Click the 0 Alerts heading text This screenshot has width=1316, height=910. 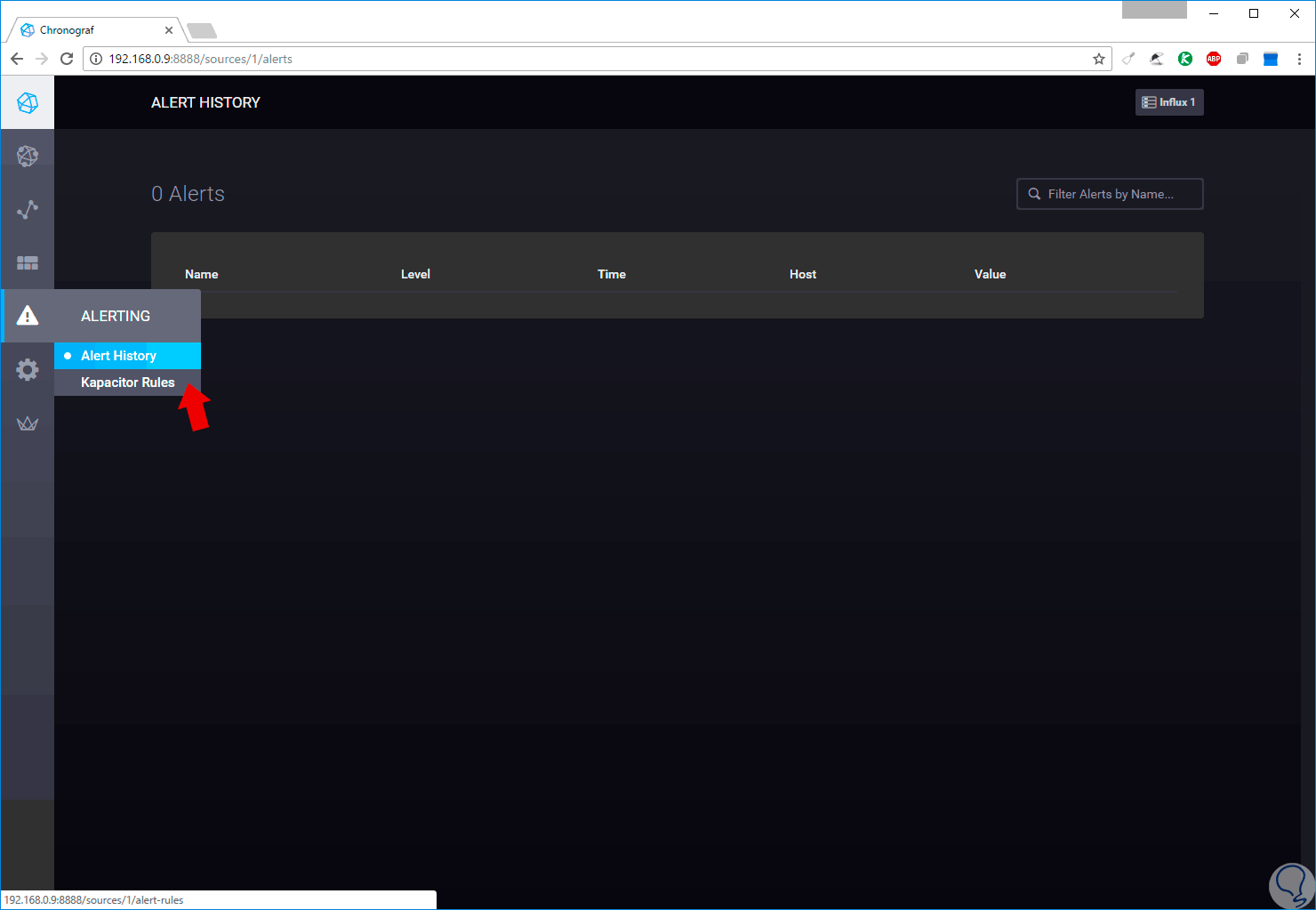(x=188, y=194)
